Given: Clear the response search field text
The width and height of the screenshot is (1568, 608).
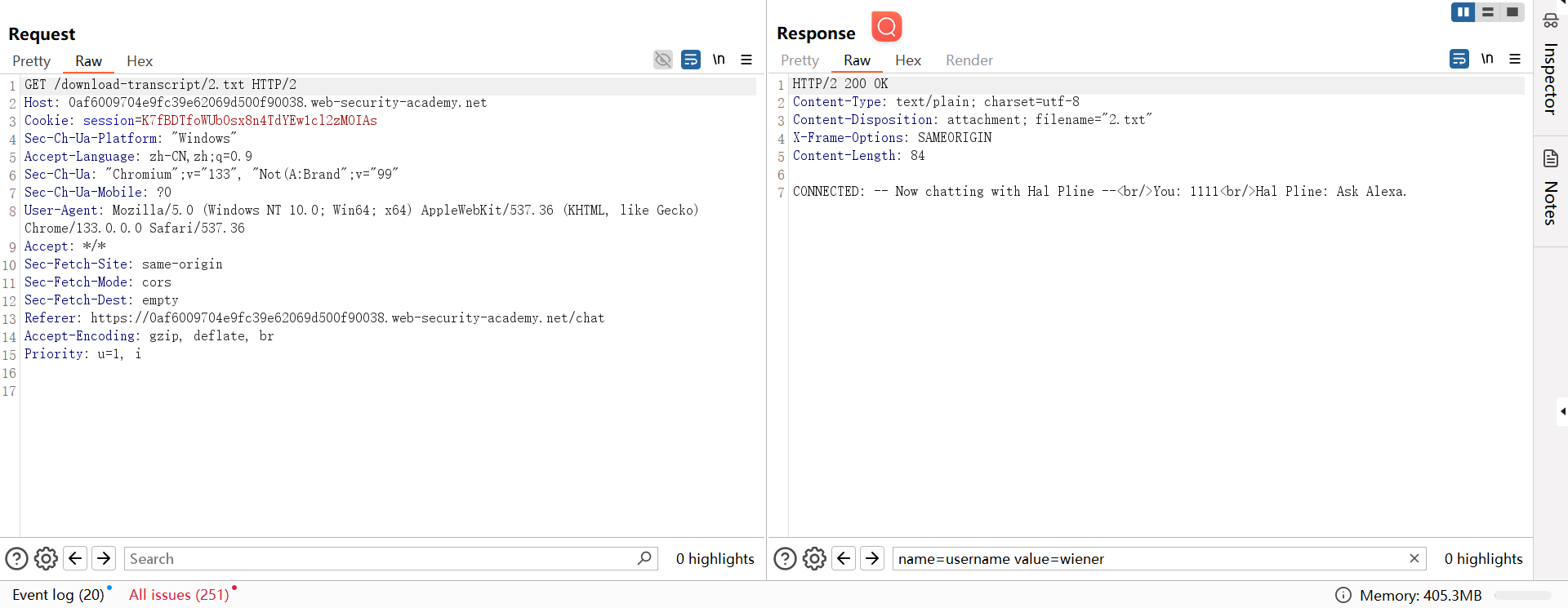Looking at the screenshot, I should 1414,558.
